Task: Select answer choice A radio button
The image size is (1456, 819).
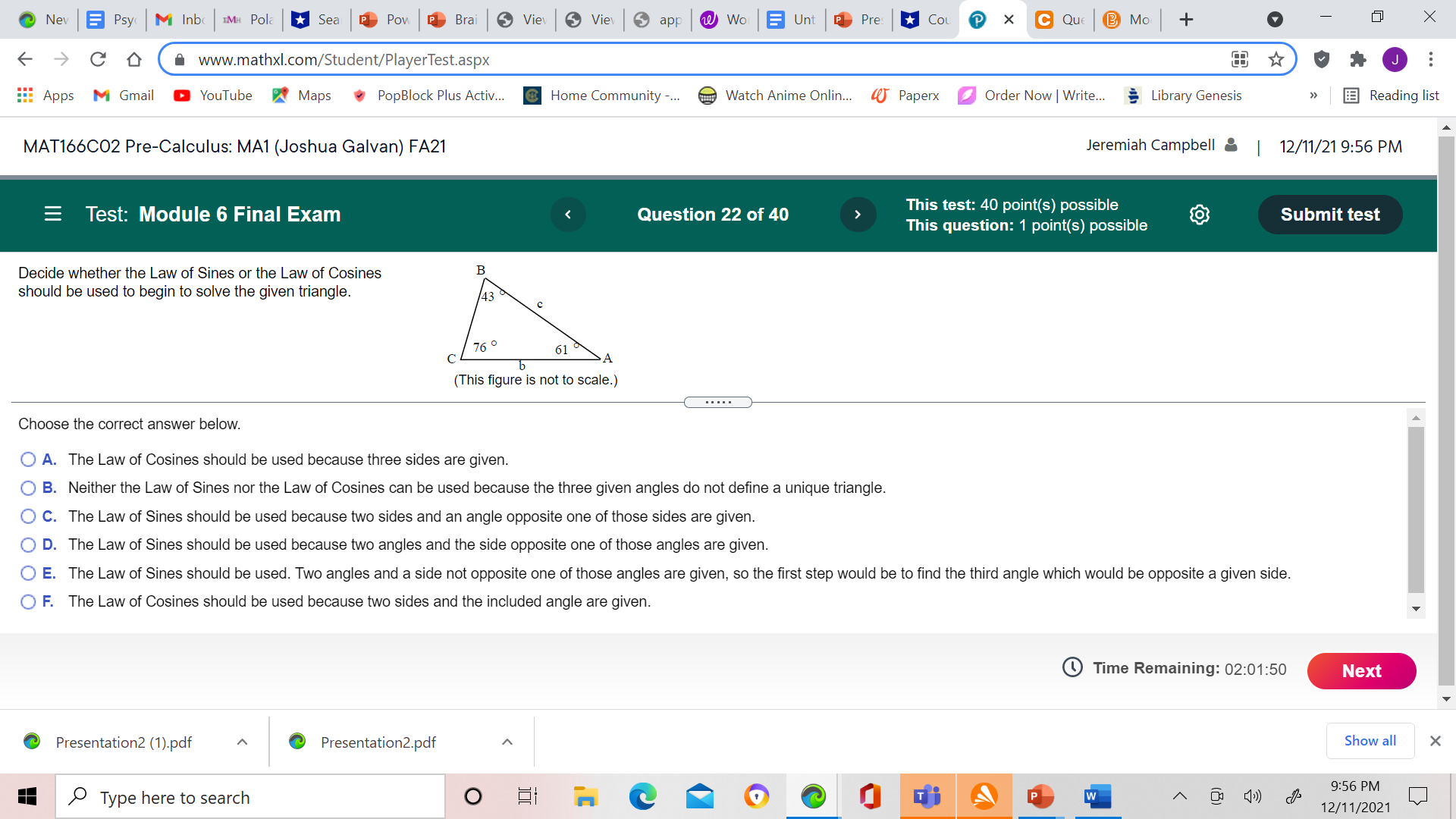Action: tap(28, 459)
